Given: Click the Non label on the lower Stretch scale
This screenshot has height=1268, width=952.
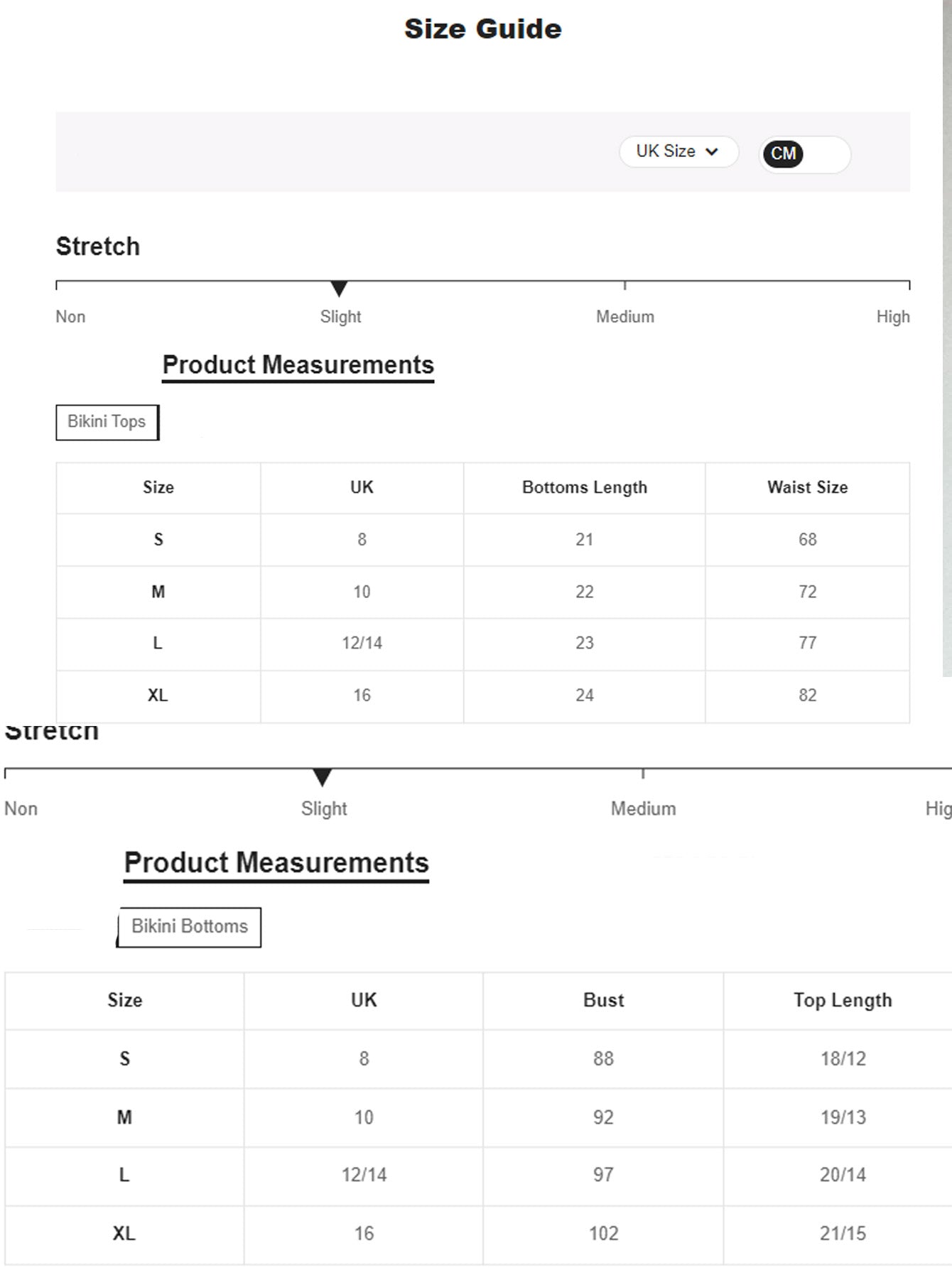Looking at the screenshot, I should tap(21, 809).
